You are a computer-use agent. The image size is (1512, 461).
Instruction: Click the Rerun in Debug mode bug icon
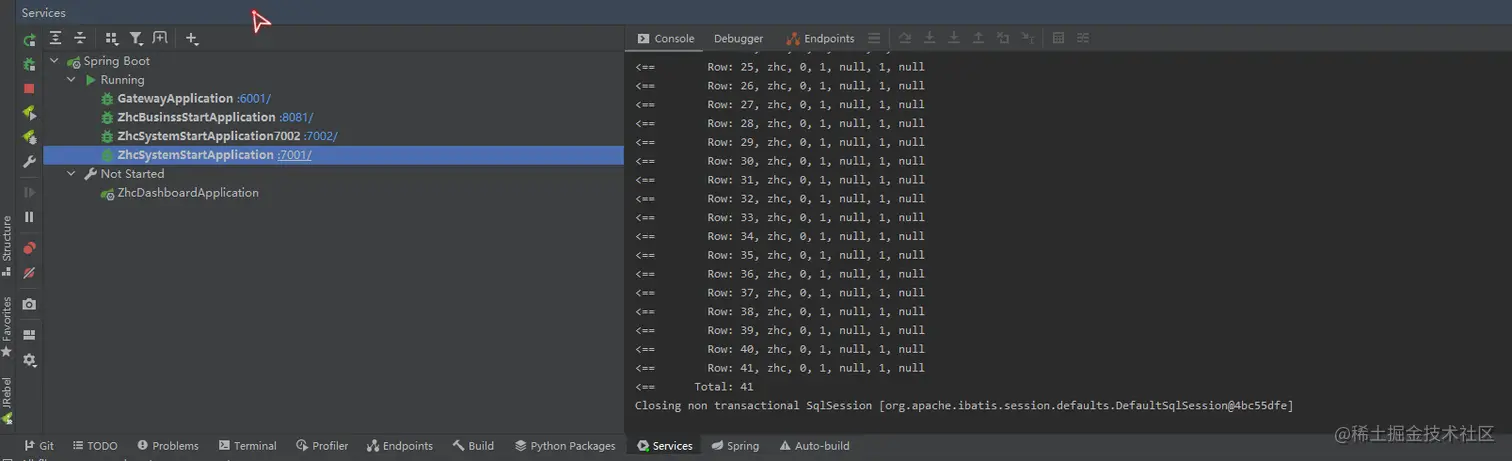pos(29,64)
